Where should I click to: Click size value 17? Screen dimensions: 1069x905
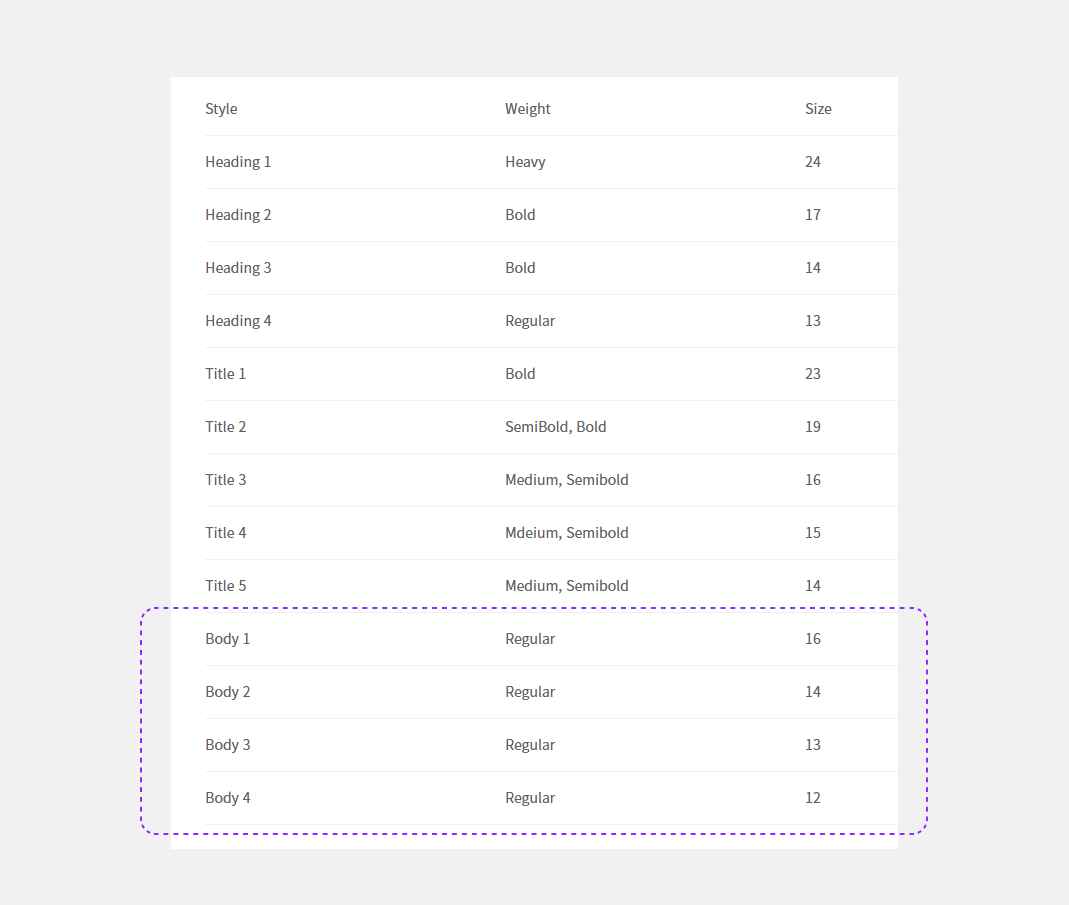(x=813, y=215)
